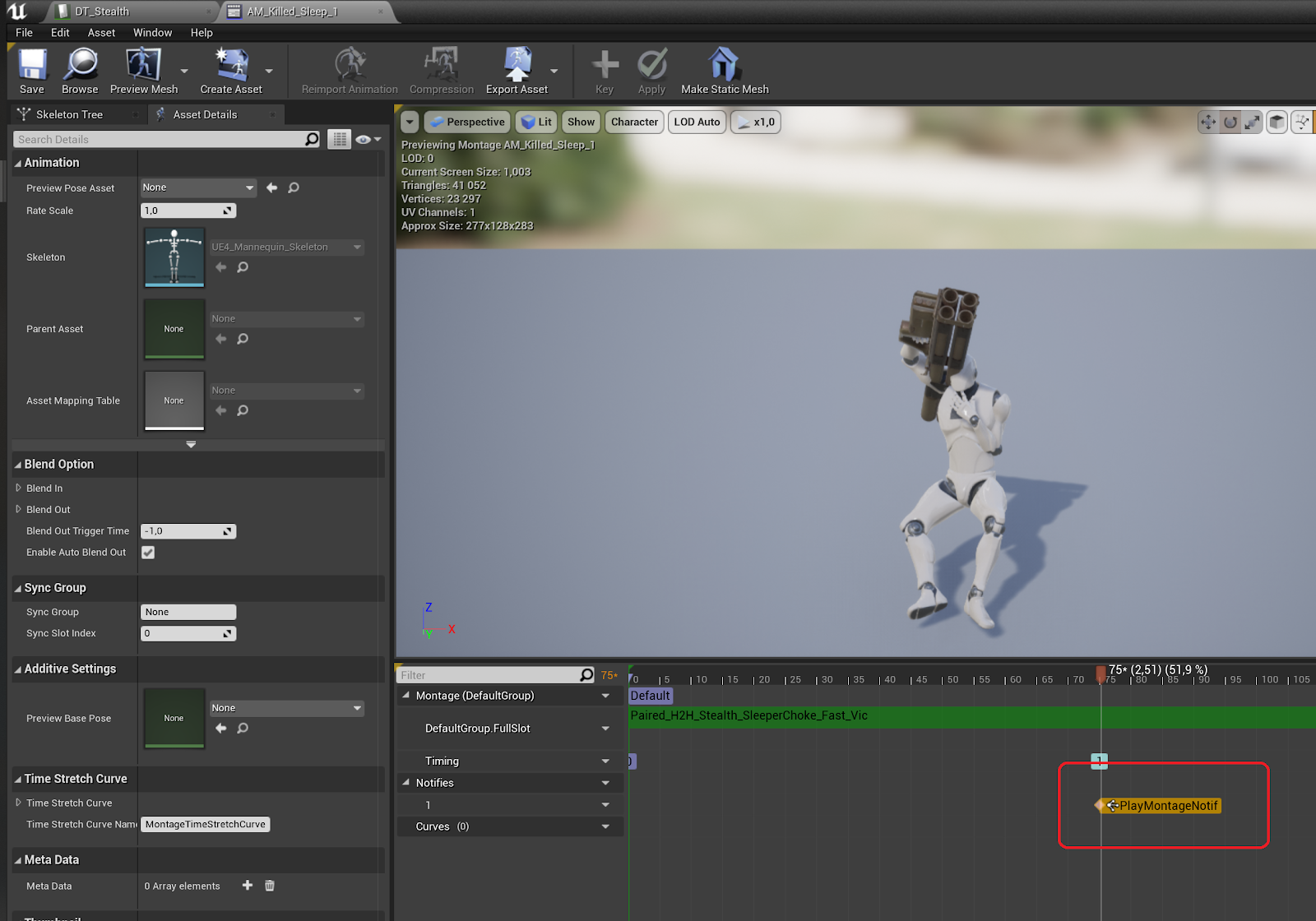
Task: Add a Meta Data array element
Action: click(248, 886)
